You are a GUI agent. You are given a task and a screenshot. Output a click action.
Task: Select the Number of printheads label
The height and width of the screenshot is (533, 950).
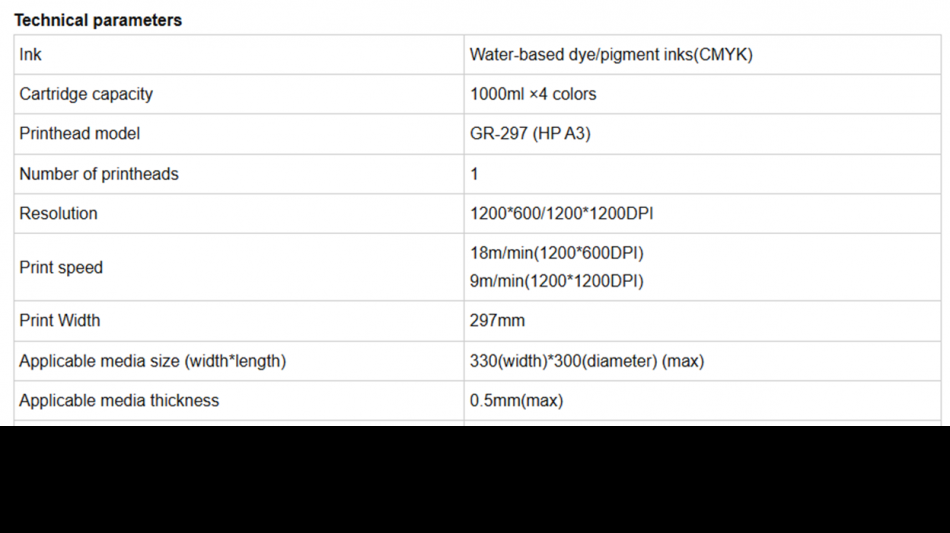(x=99, y=174)
